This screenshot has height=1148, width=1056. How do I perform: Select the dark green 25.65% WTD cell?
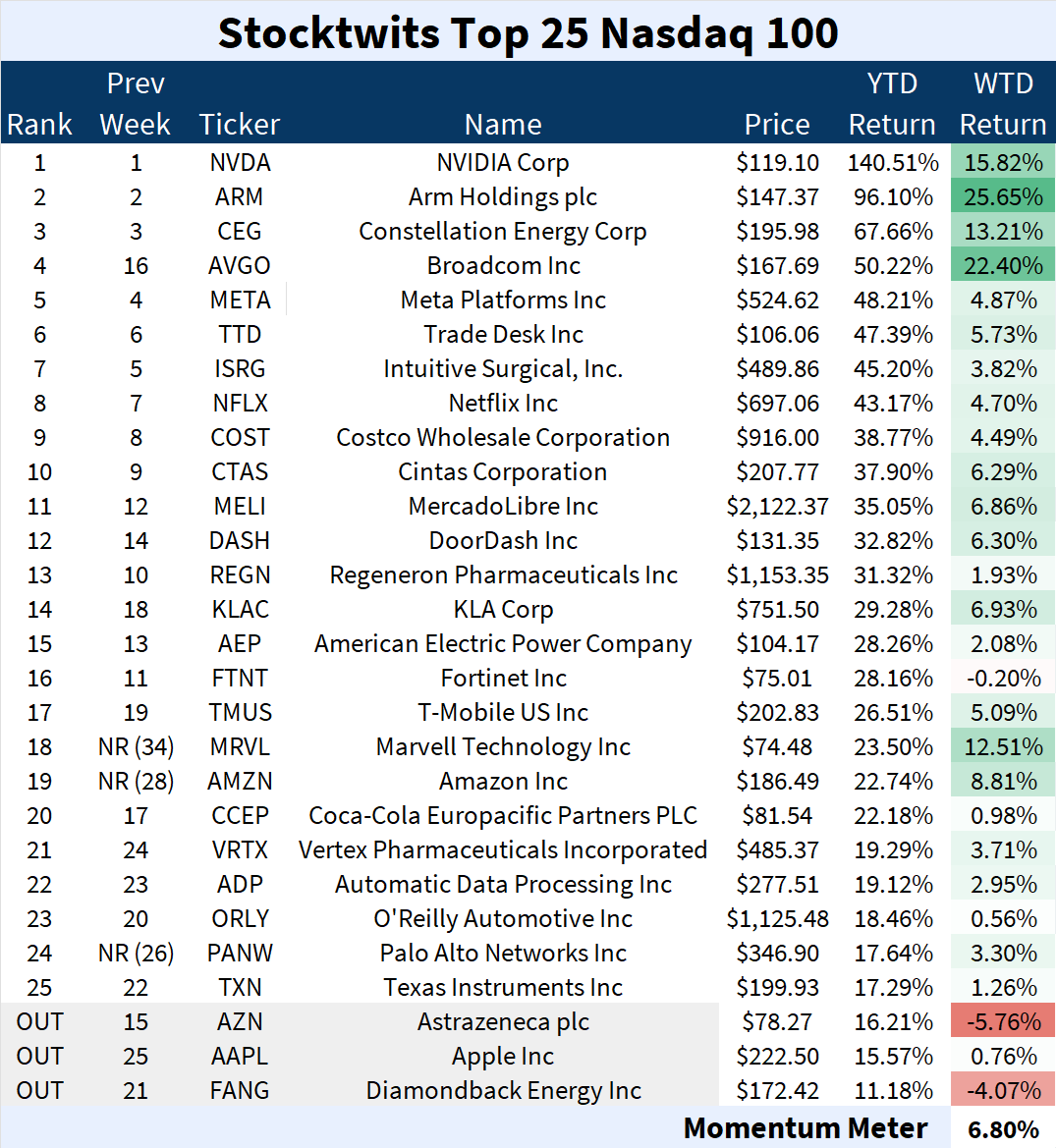pos(1002,197)
